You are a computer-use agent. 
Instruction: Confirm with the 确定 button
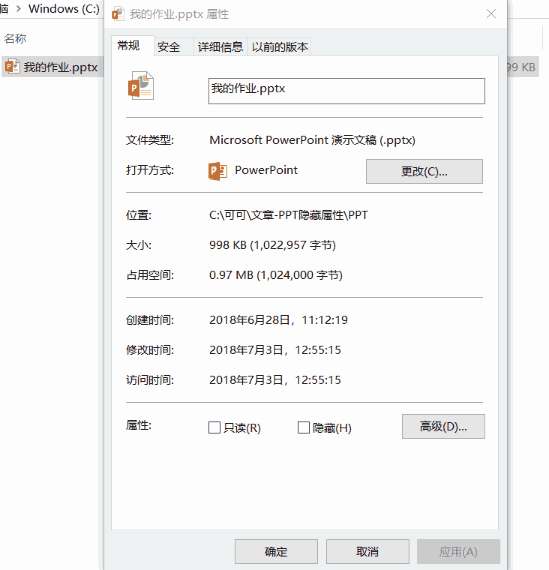[276, 551]
